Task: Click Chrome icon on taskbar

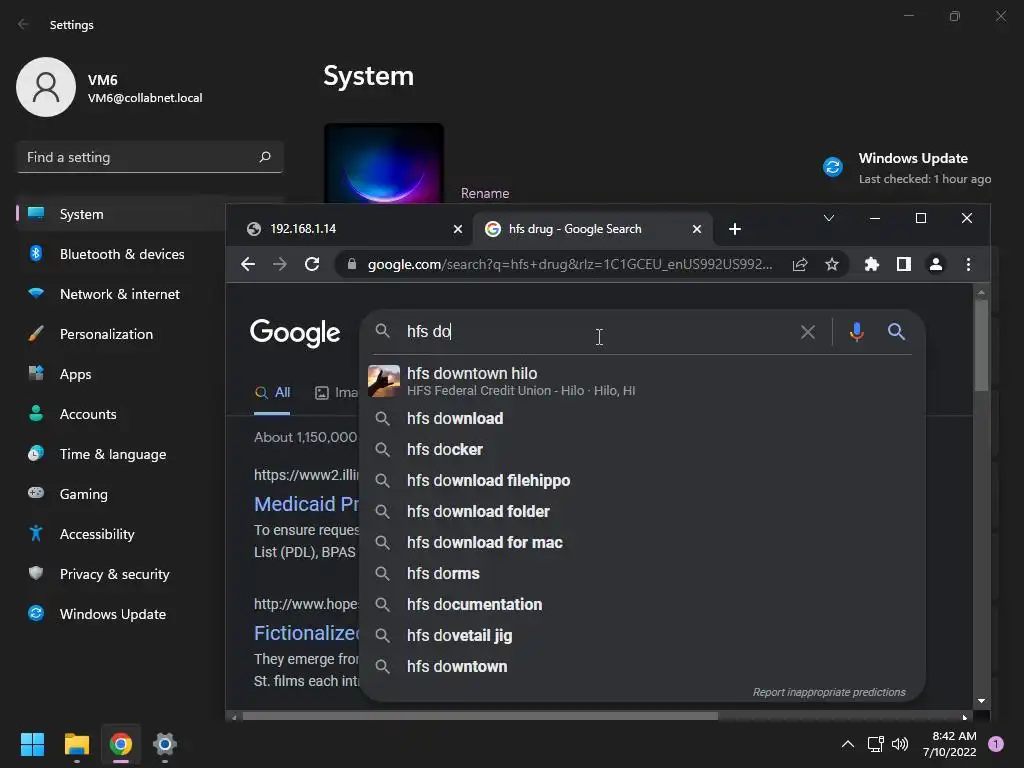Action: (121, 744)
